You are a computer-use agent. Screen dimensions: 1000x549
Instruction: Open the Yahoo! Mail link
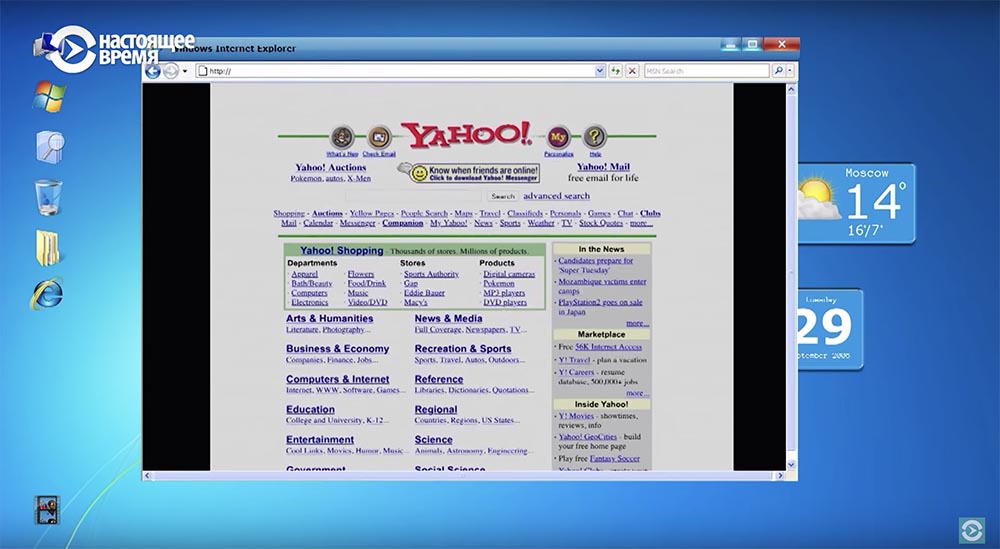(603, 166)
